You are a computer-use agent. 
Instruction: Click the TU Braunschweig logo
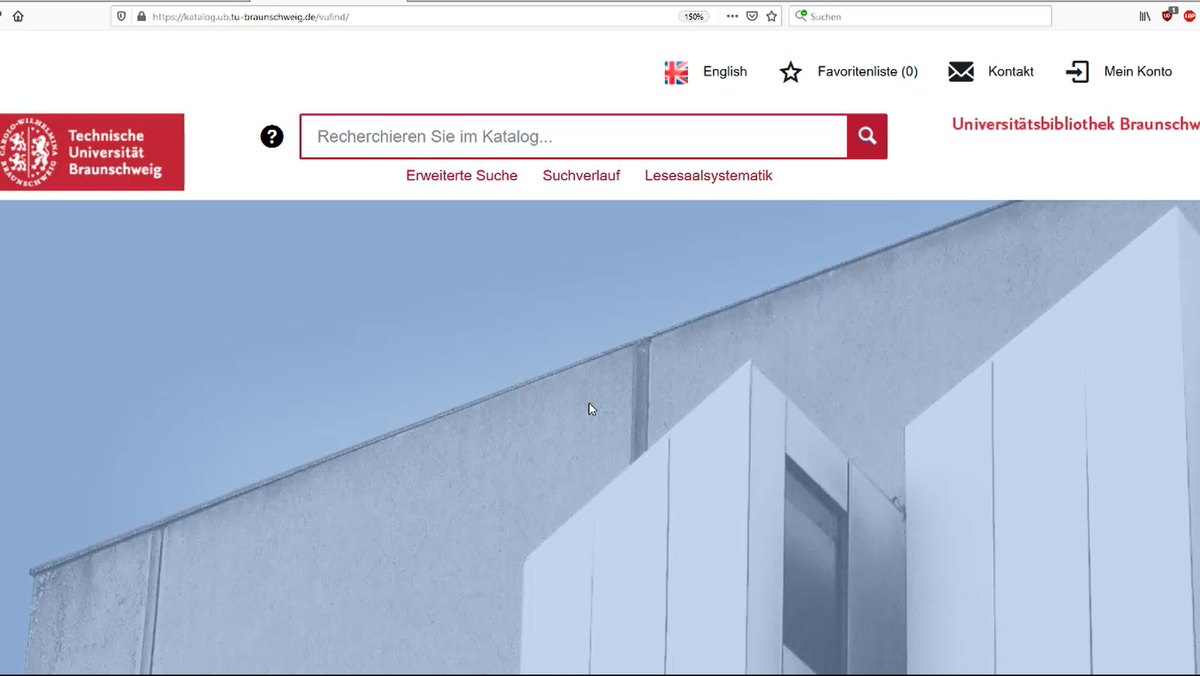click(x=92, y=152)
